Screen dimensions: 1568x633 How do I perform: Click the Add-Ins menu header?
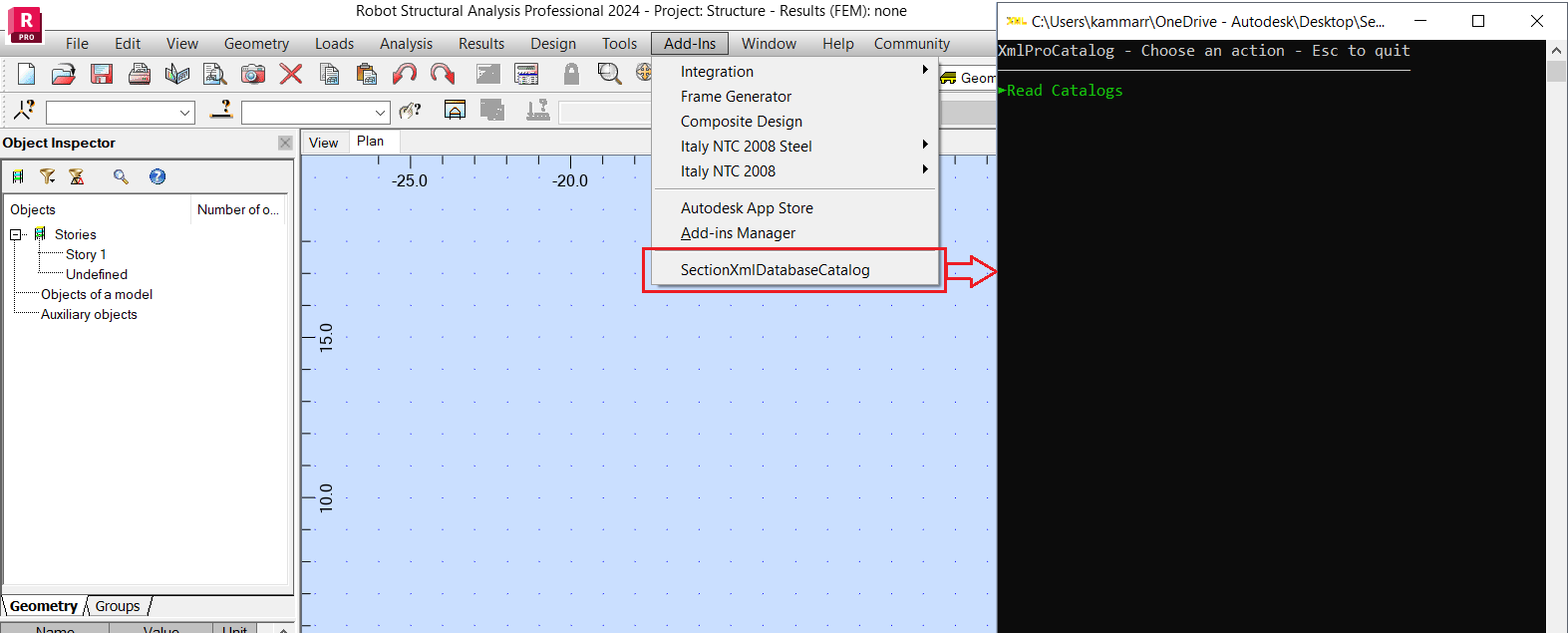click(x=690, y=44)
